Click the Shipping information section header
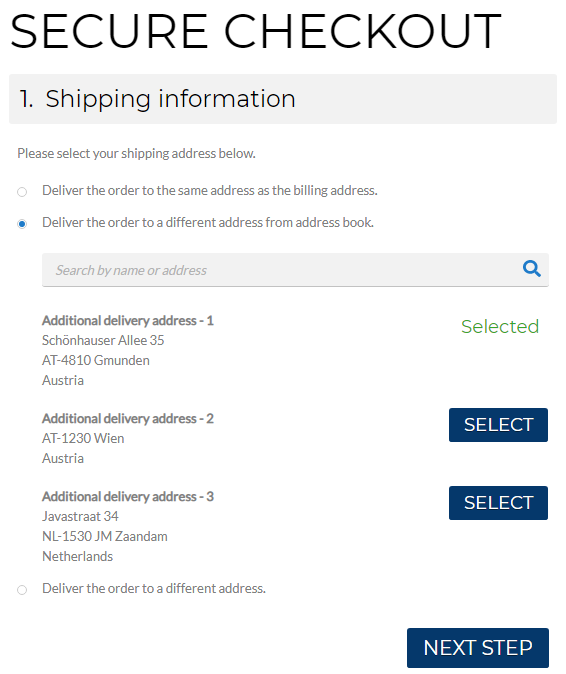 click(283, 99)
